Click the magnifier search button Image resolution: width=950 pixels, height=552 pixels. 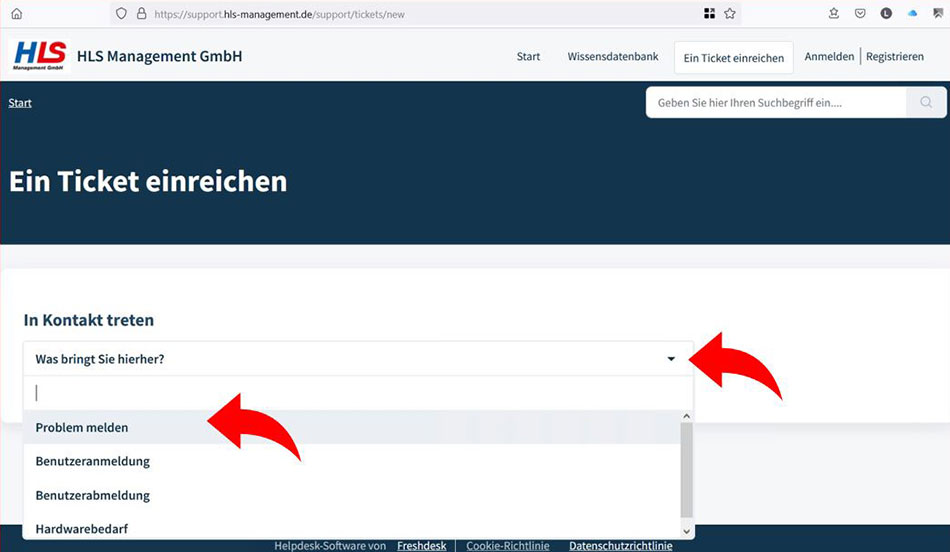(x=926, y=102)
